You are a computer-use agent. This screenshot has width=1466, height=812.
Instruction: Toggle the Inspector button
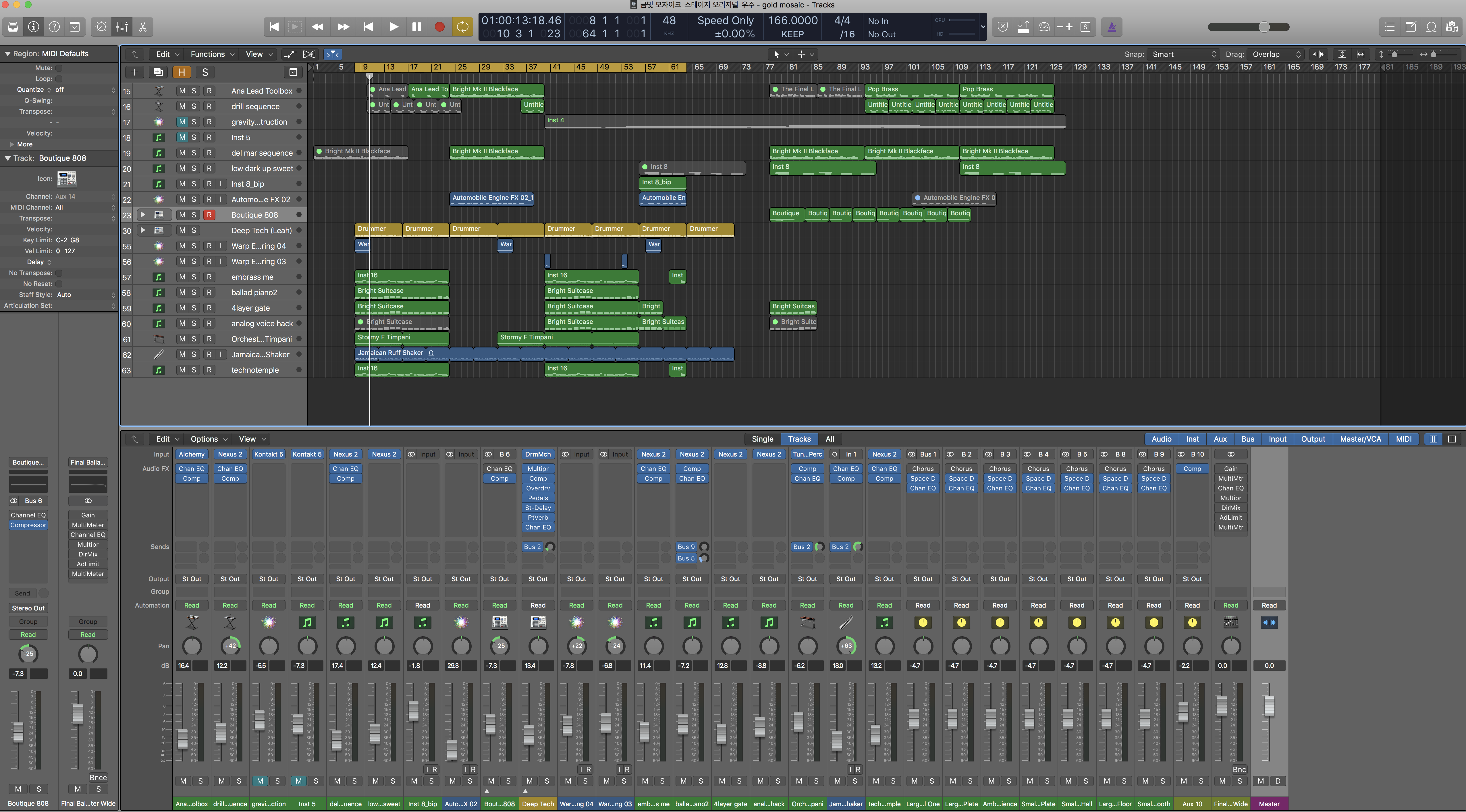[34, 27]
